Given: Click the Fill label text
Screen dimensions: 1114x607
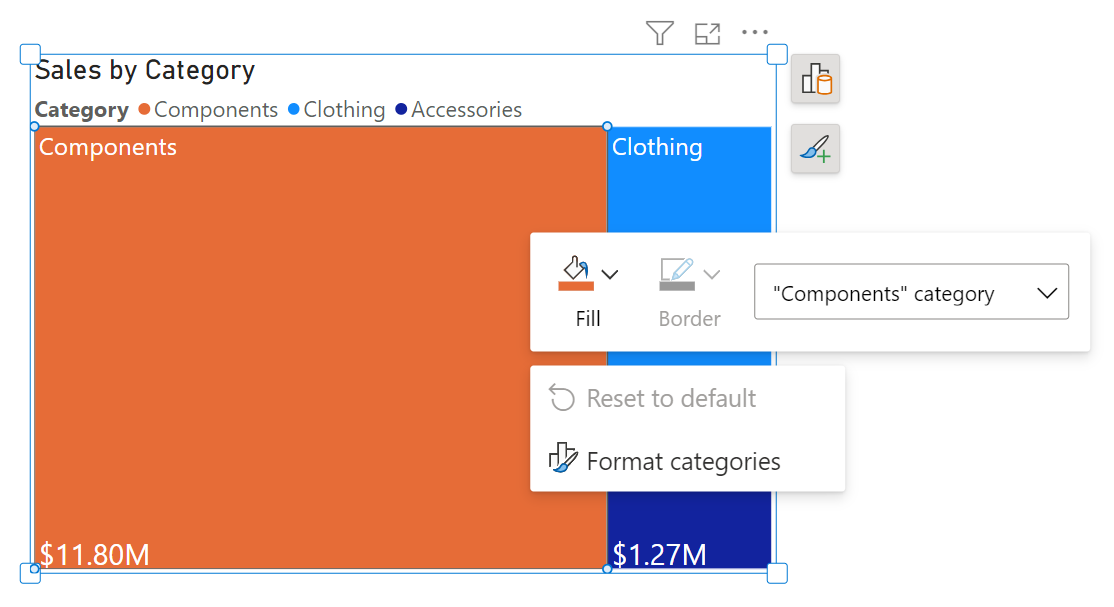Looking at the screenshot, I should (x=588, y=318).
